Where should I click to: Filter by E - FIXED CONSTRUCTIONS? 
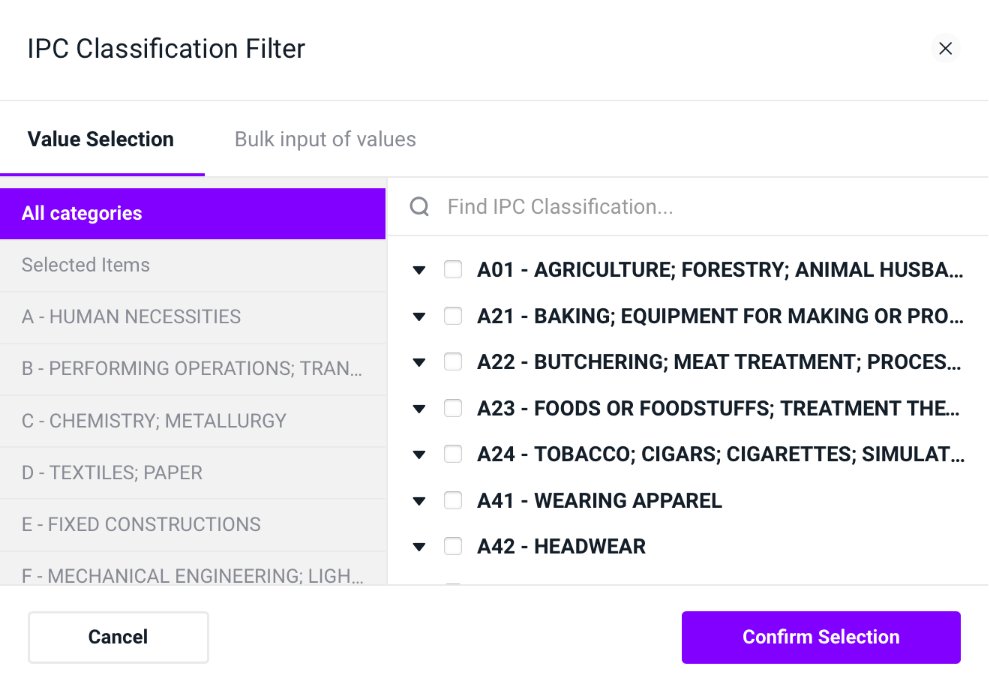coord(192,524)
